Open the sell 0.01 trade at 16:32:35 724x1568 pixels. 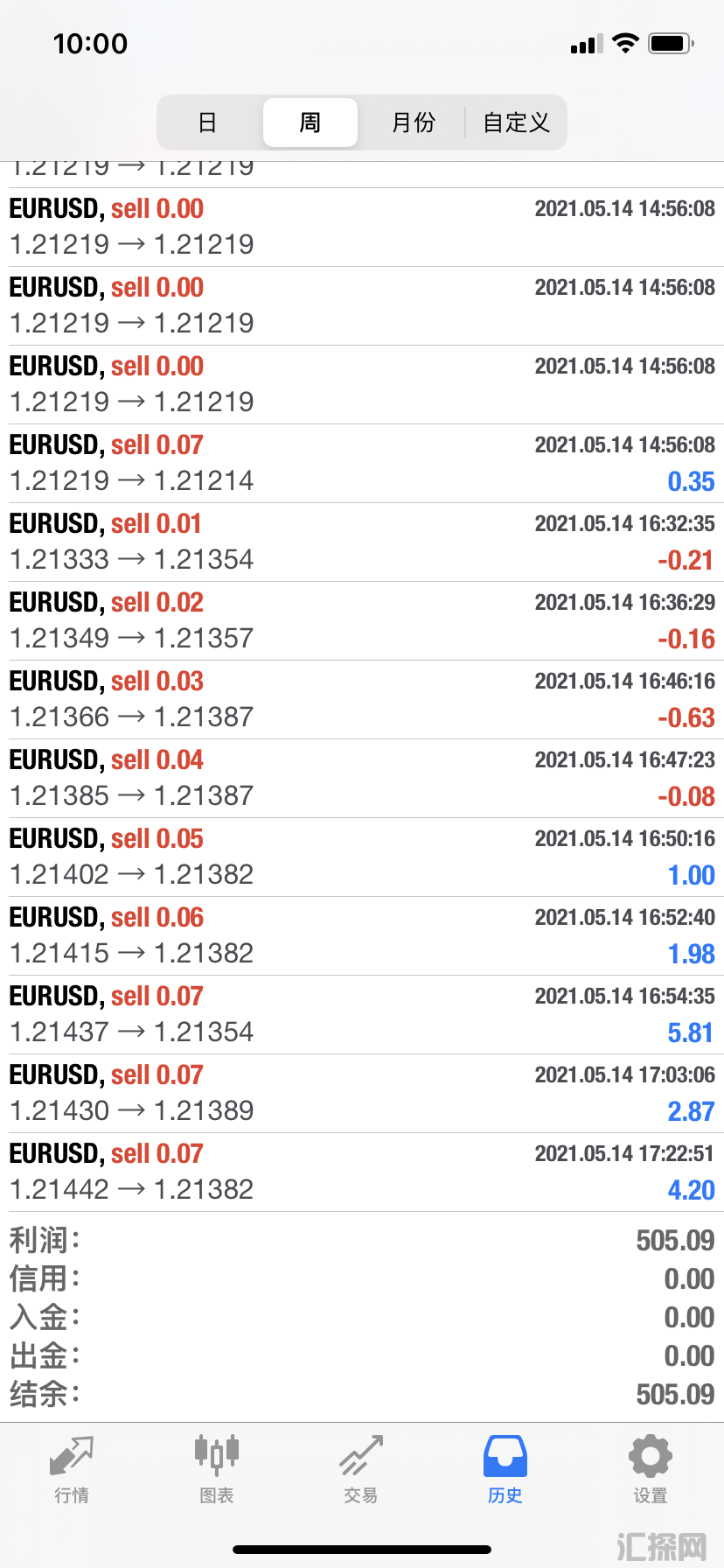click(x=362, y=542)
